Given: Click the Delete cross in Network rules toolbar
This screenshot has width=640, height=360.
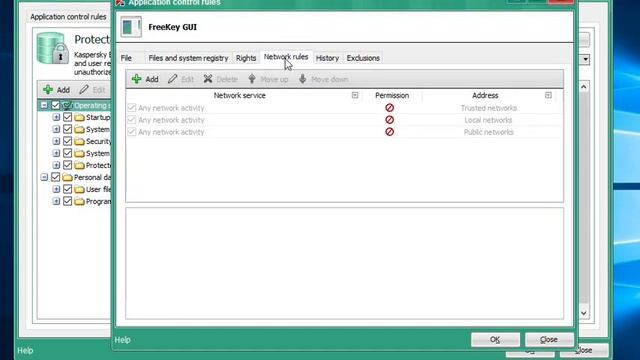Looking at the screenshot, I should click(220, 79).
